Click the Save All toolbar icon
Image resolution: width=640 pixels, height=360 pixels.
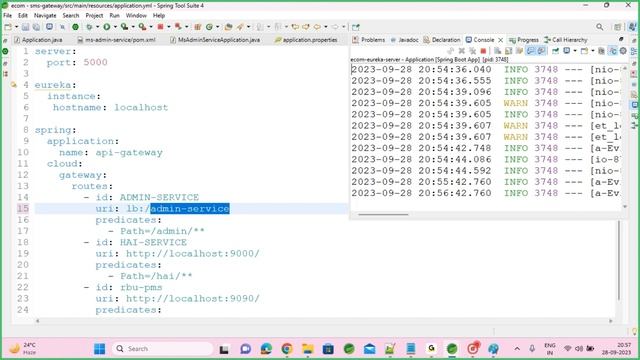click(x=36, y=27)
